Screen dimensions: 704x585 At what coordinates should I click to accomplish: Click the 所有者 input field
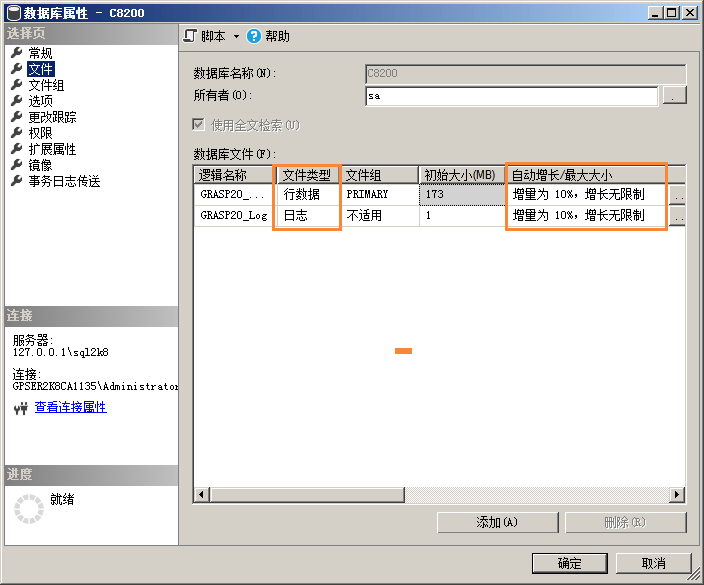click(x=511, y=96)
